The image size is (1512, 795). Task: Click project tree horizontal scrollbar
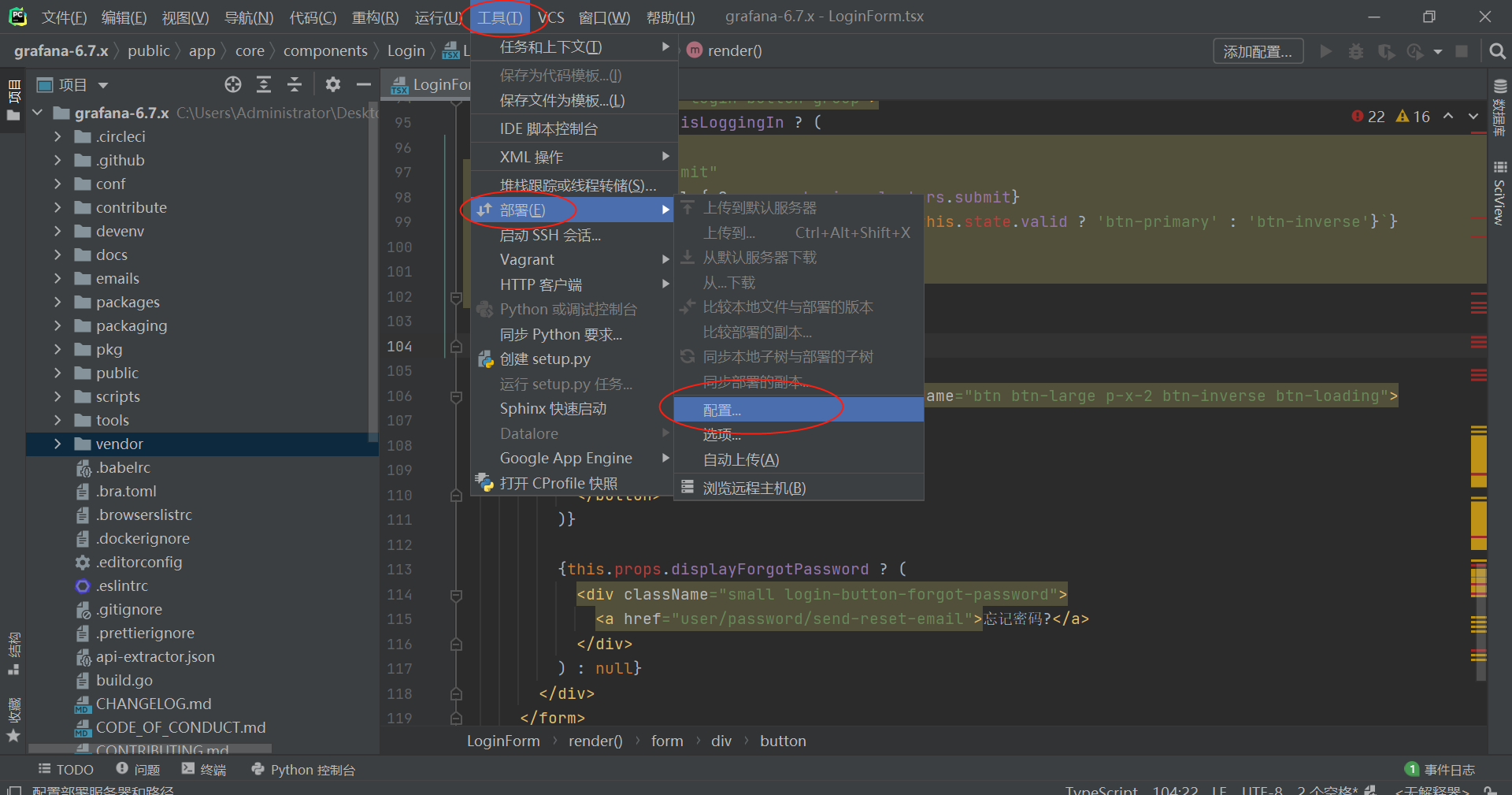pyautogui.click(x=150, y=748)
